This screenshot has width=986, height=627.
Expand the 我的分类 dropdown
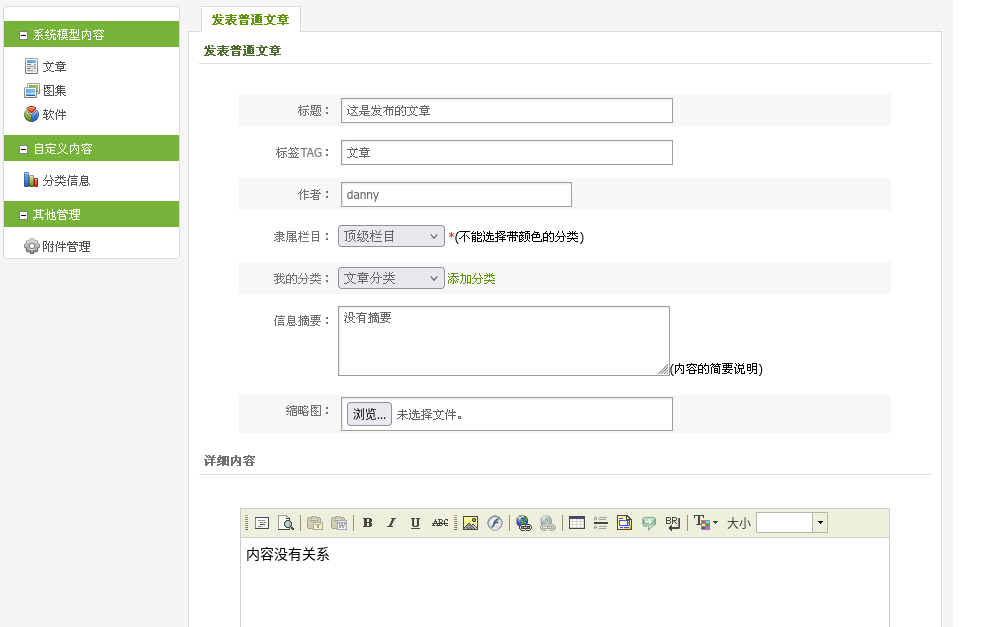tap(391, 278)
